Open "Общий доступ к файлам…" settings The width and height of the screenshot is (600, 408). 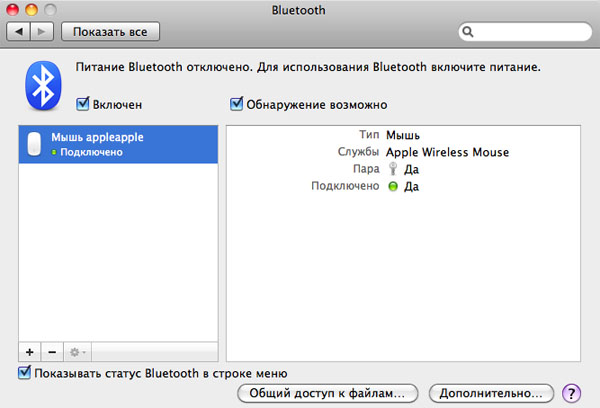327,393
